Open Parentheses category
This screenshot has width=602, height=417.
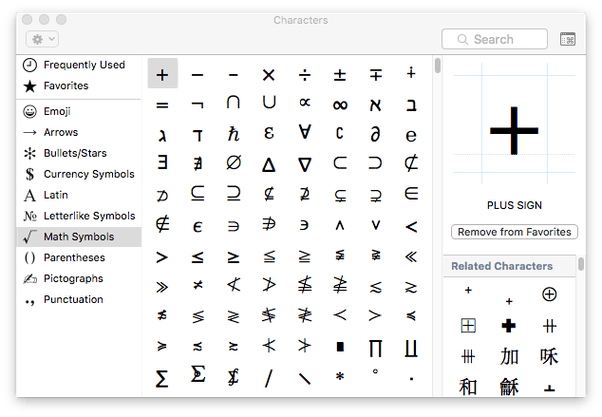pyautogui.click(x=78, y=258)
